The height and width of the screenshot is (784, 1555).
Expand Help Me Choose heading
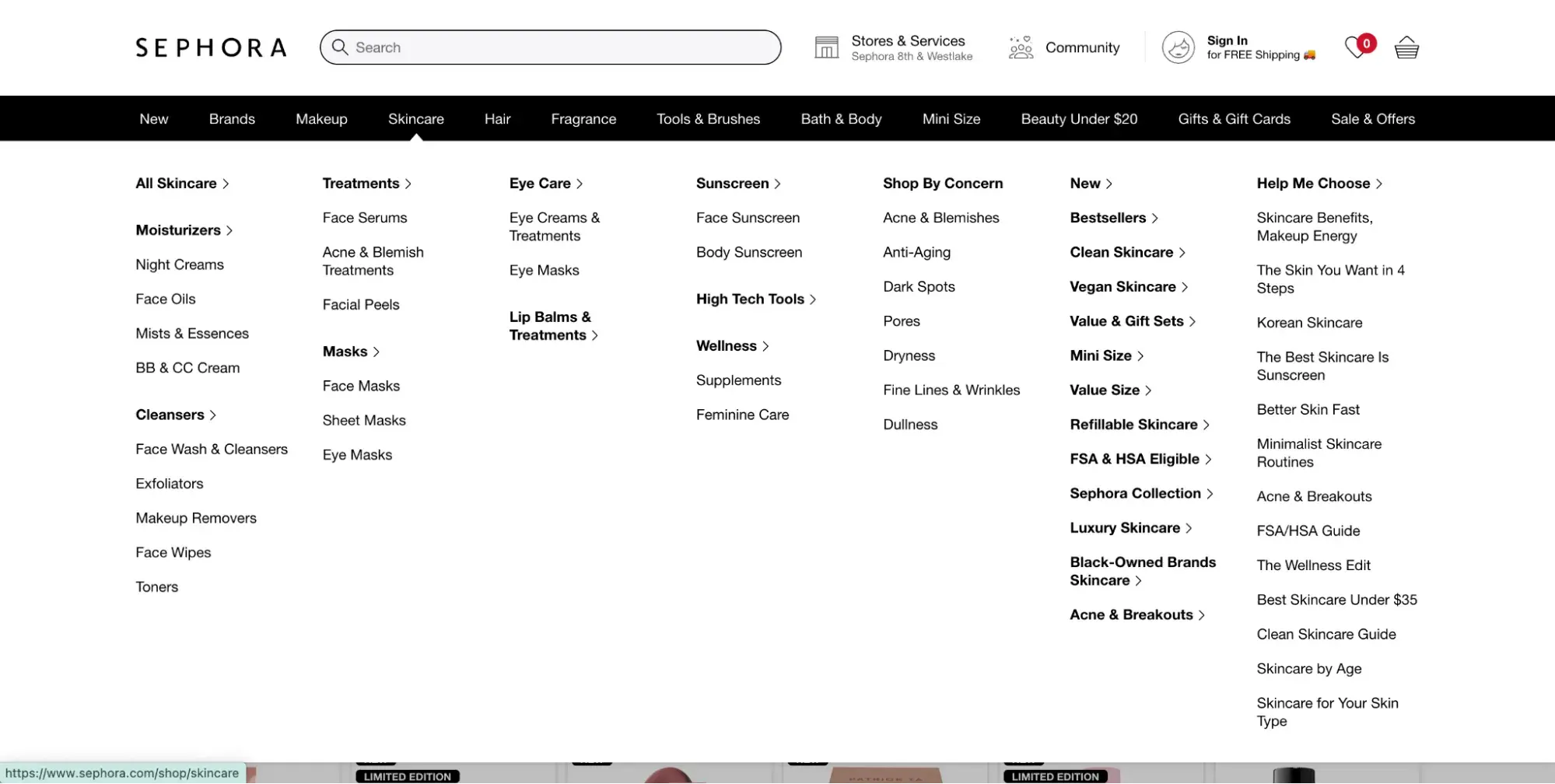1319,184
